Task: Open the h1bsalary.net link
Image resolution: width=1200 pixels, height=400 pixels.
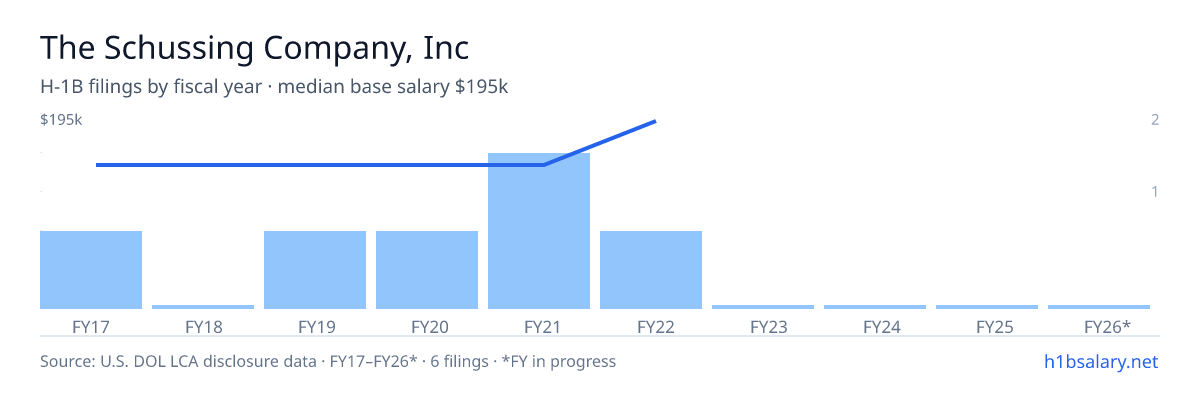Action: [1100, 361]
